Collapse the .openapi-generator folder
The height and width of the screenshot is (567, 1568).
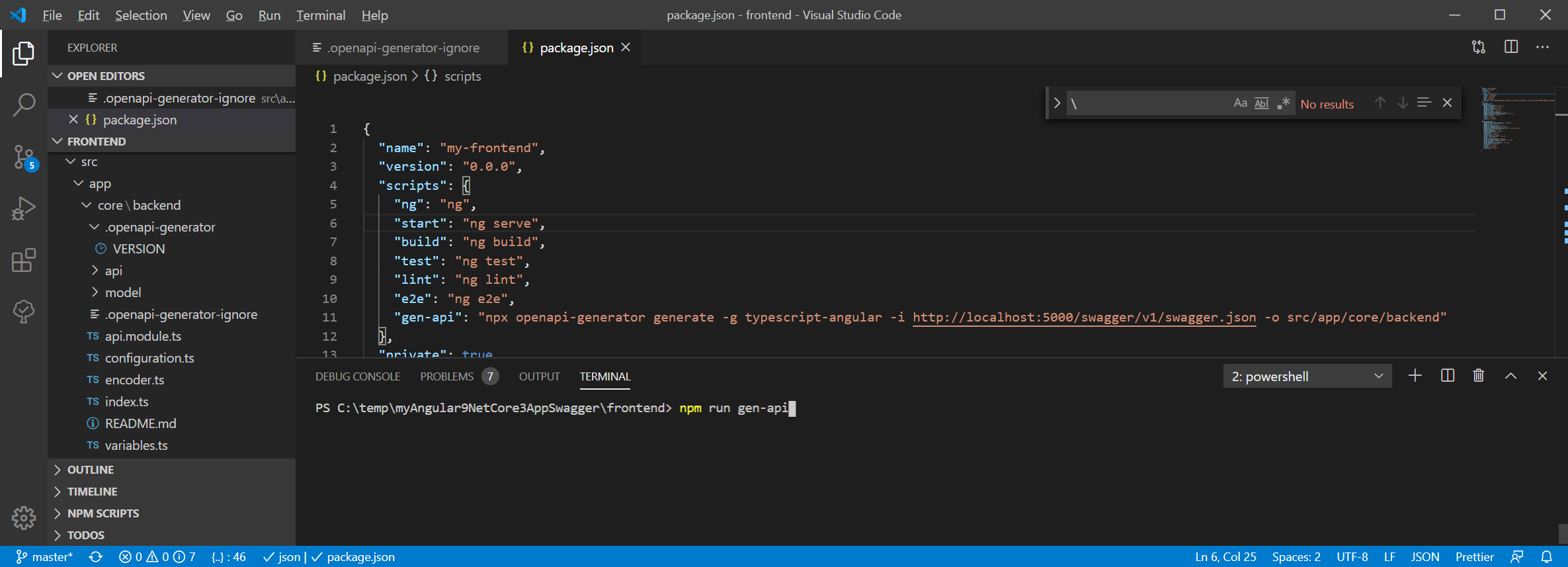pos(94,227)
